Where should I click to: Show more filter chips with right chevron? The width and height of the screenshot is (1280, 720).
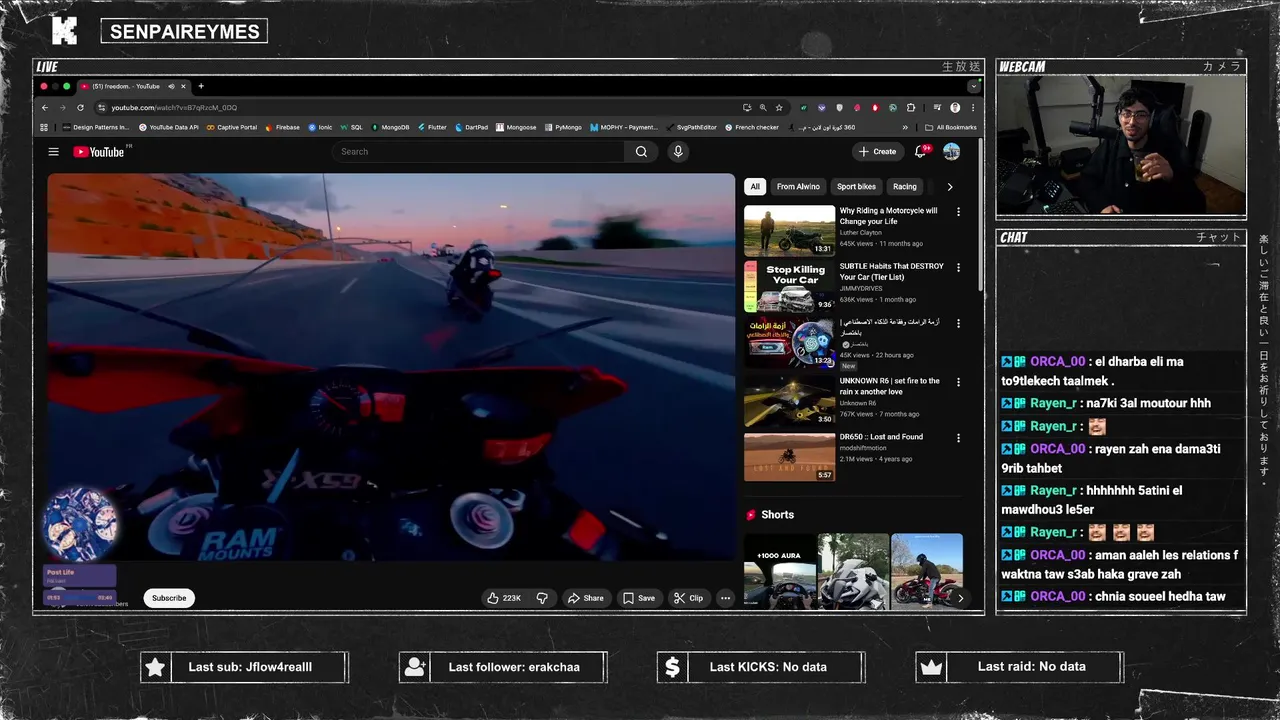(949, 187)
